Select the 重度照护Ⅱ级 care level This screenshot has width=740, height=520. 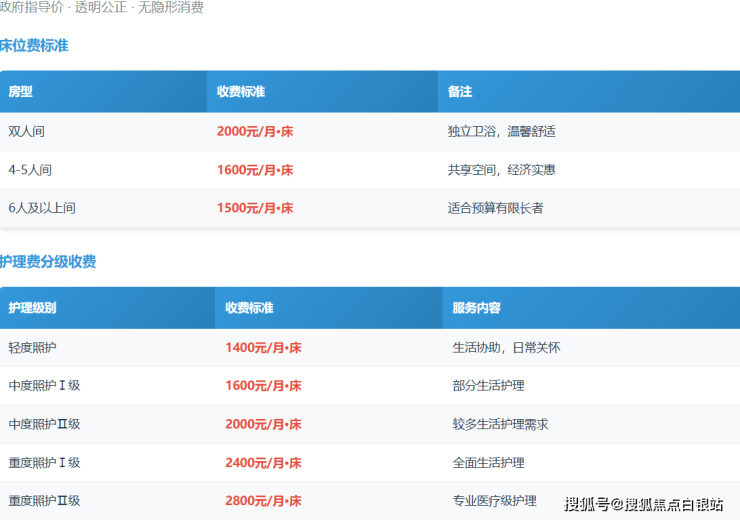(44, 501)
